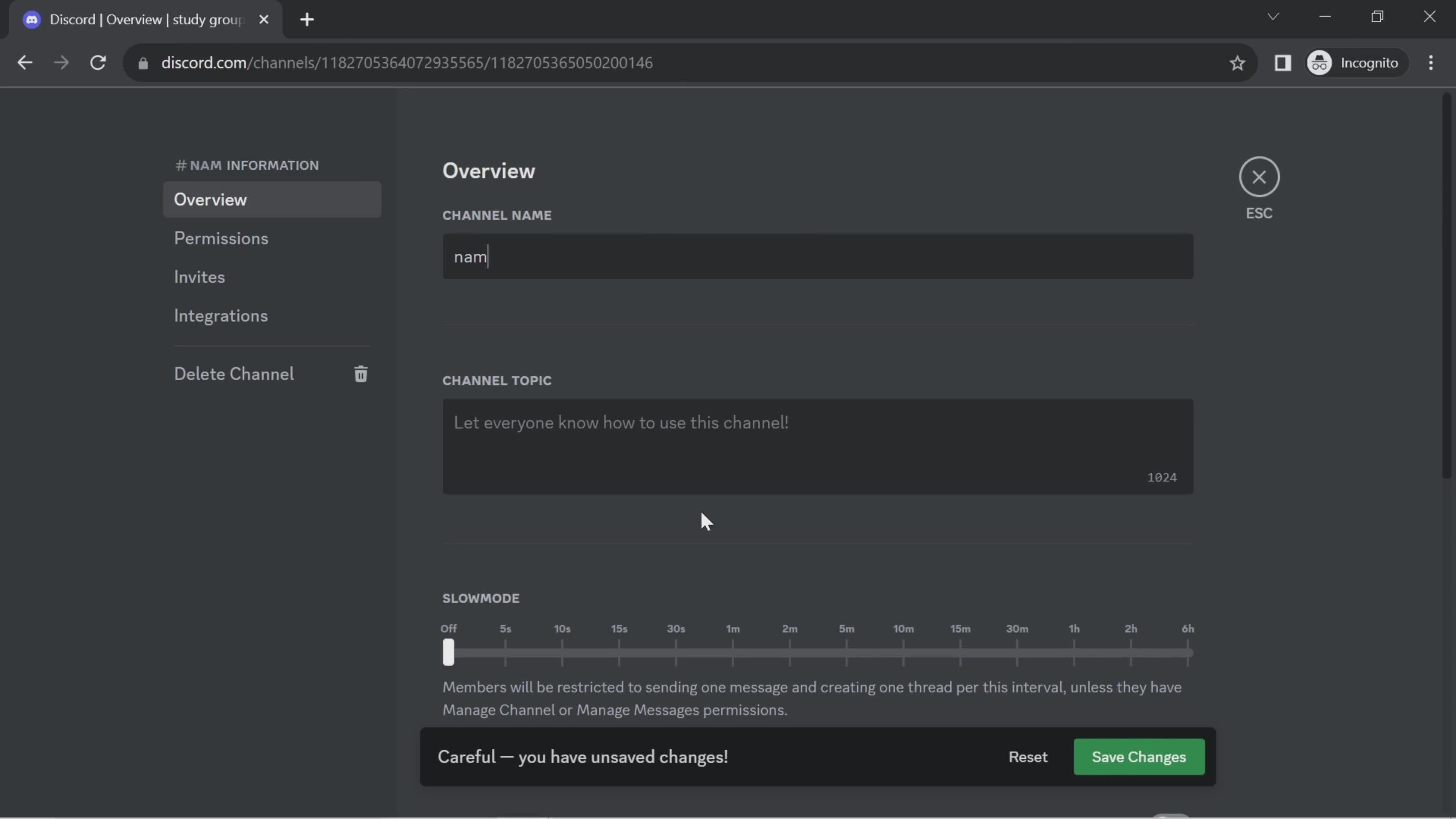Click the ESC close icon button
This screenshot has height=819, width=1456.
point(1259,177)
